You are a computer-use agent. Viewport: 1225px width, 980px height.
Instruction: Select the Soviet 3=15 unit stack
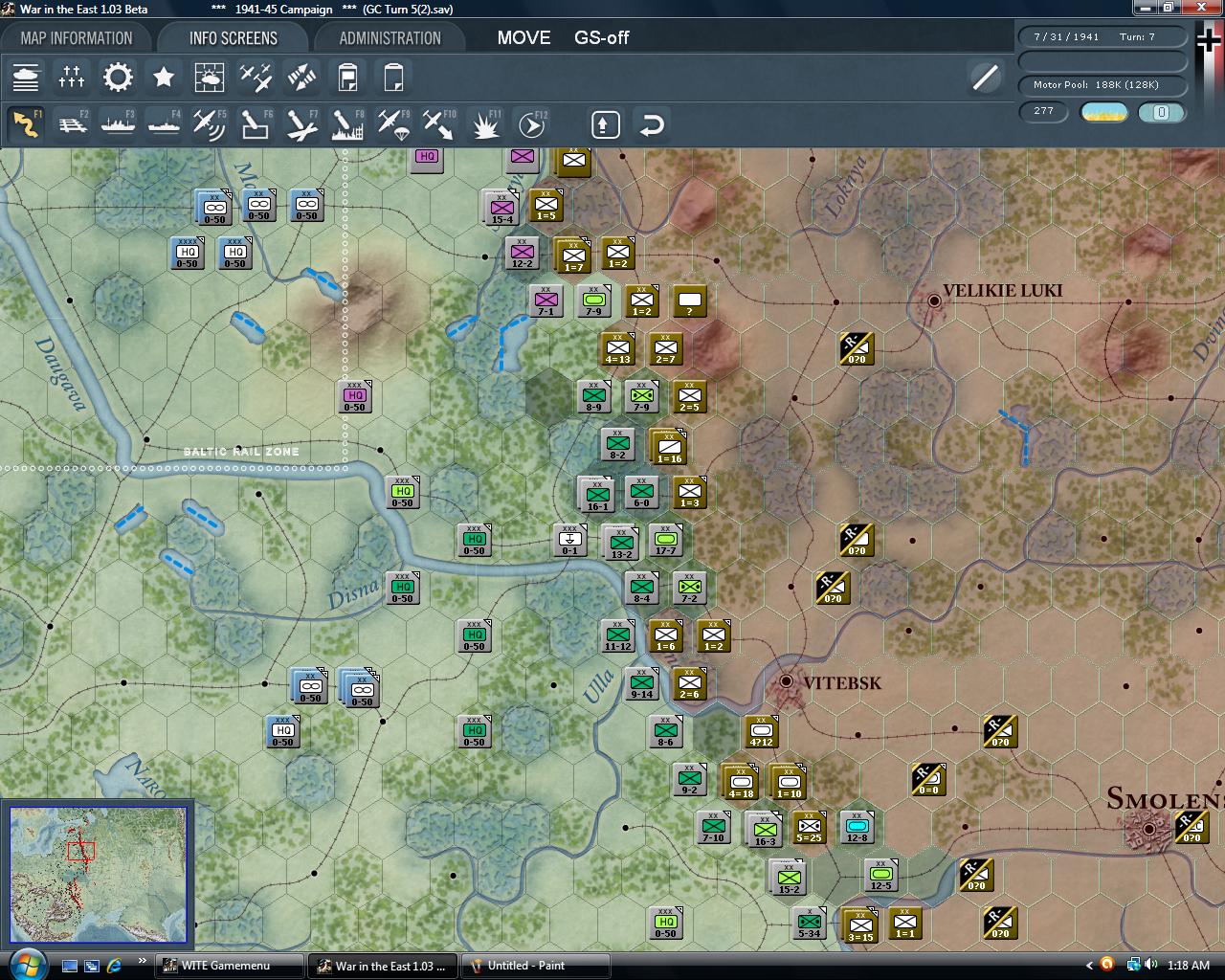tap(858, 924)
